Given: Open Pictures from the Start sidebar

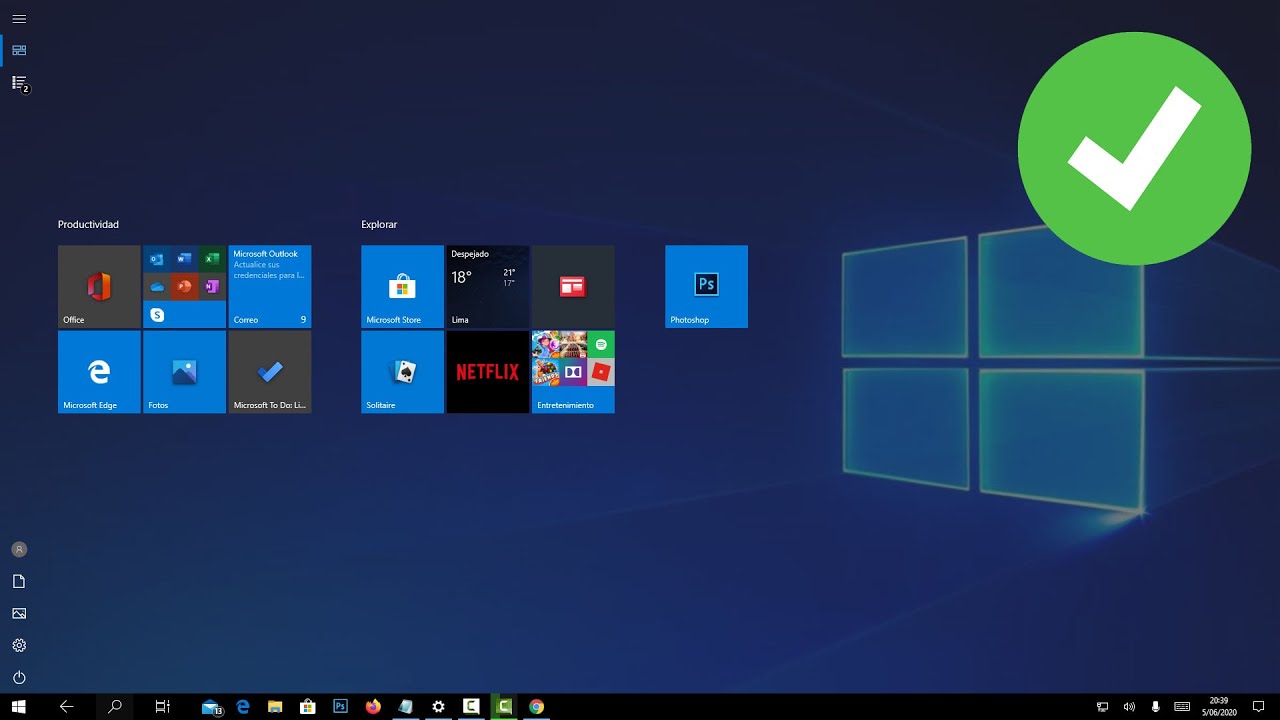Looking at the screenshot, I should click(x=19, y=613).
